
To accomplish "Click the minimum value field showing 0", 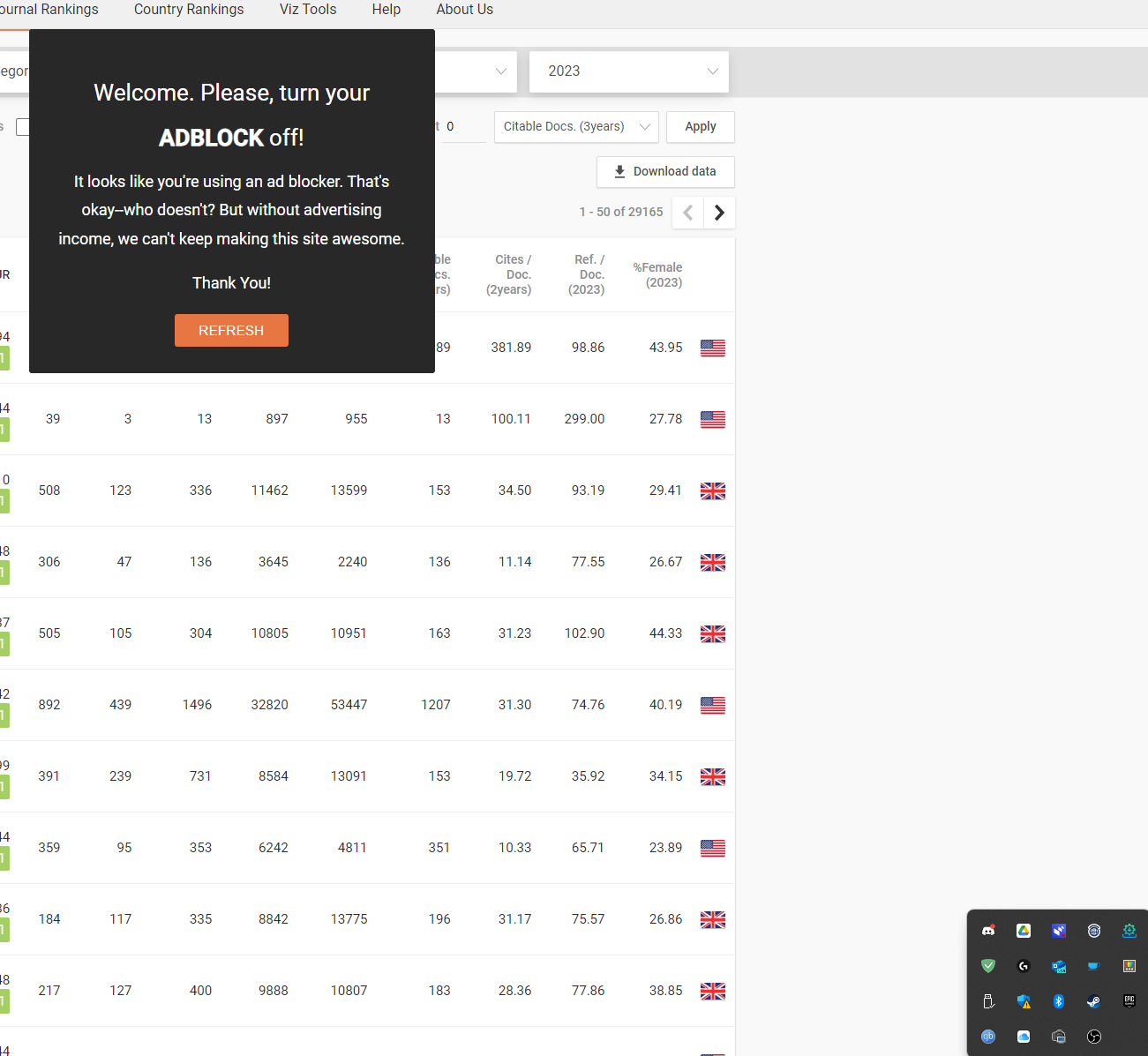I will pos(463,127).
